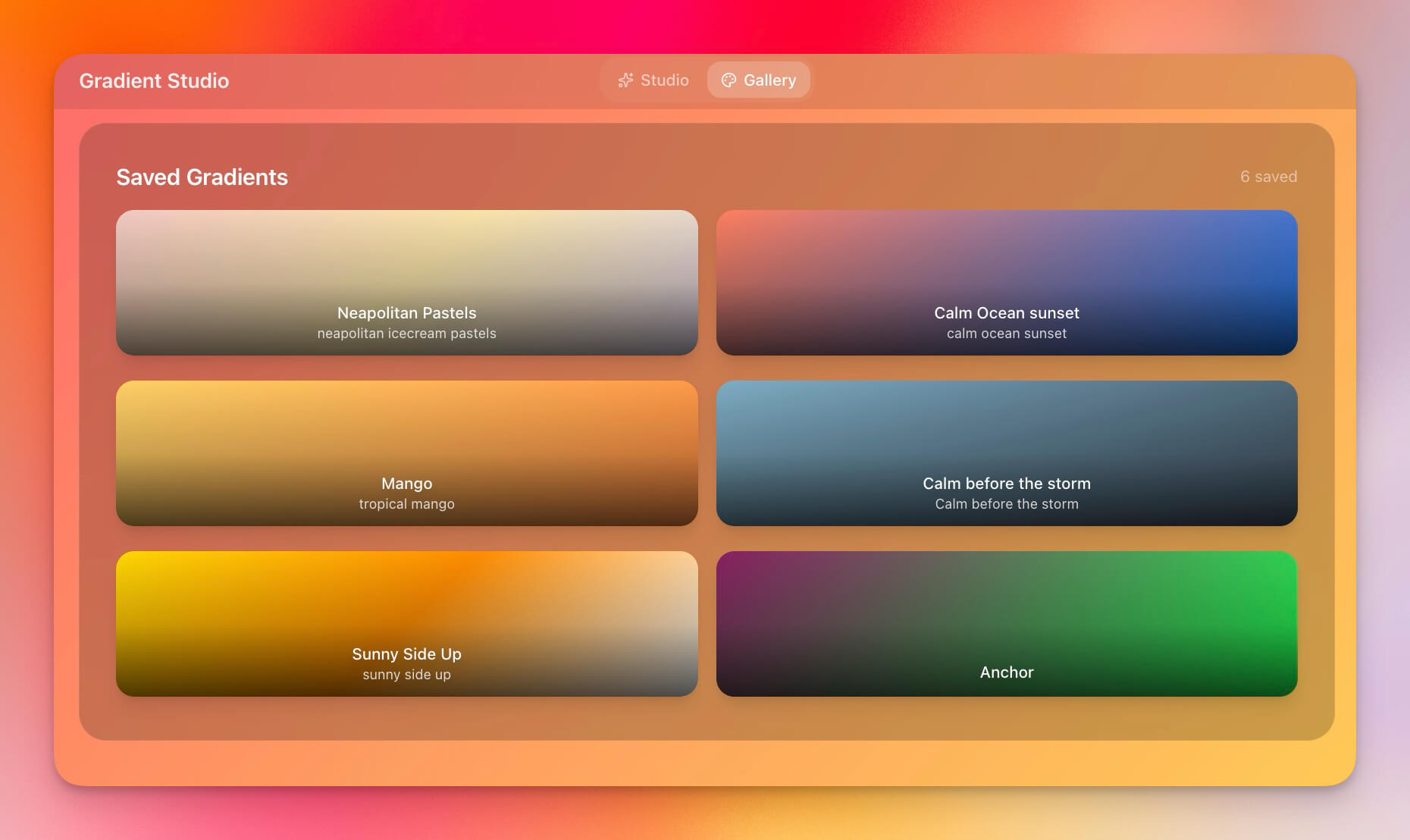Click the Anchor gradient title text
This screenshot has width=1410, height=840.
(1006, 672)
